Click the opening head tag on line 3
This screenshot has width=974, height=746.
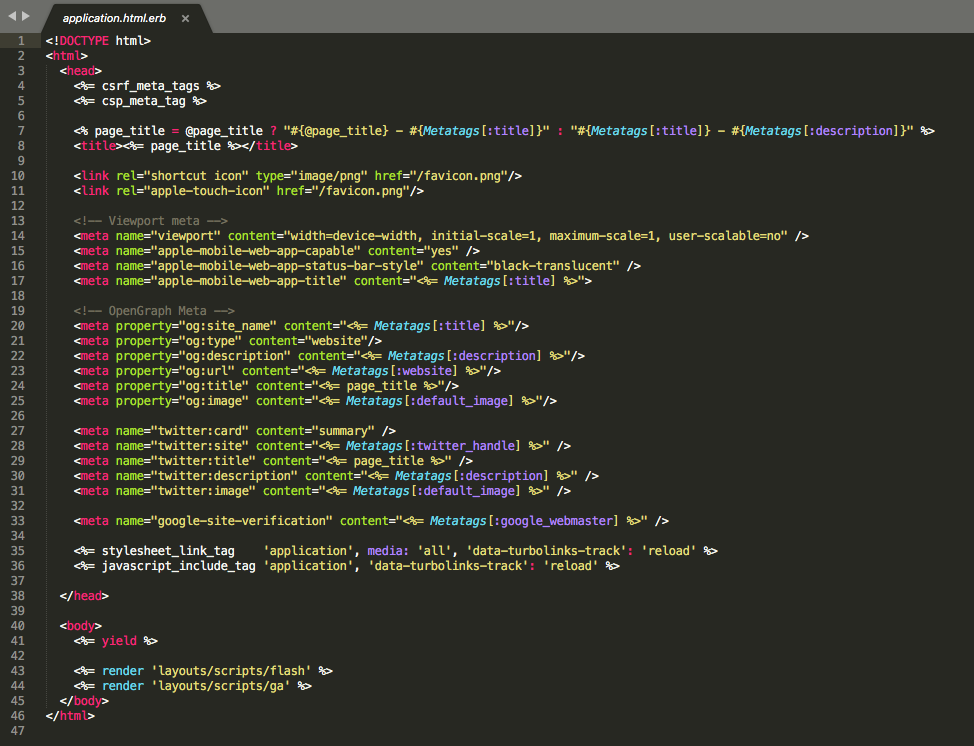pyautogui.click(x=81, y=71)
